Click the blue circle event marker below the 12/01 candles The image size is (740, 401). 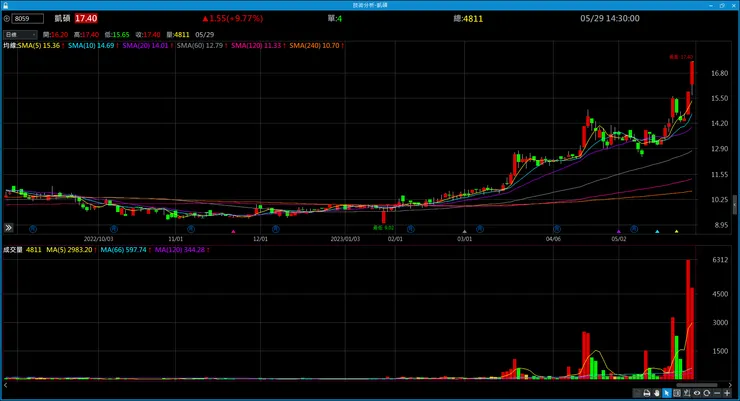click(x=276, y=229)
